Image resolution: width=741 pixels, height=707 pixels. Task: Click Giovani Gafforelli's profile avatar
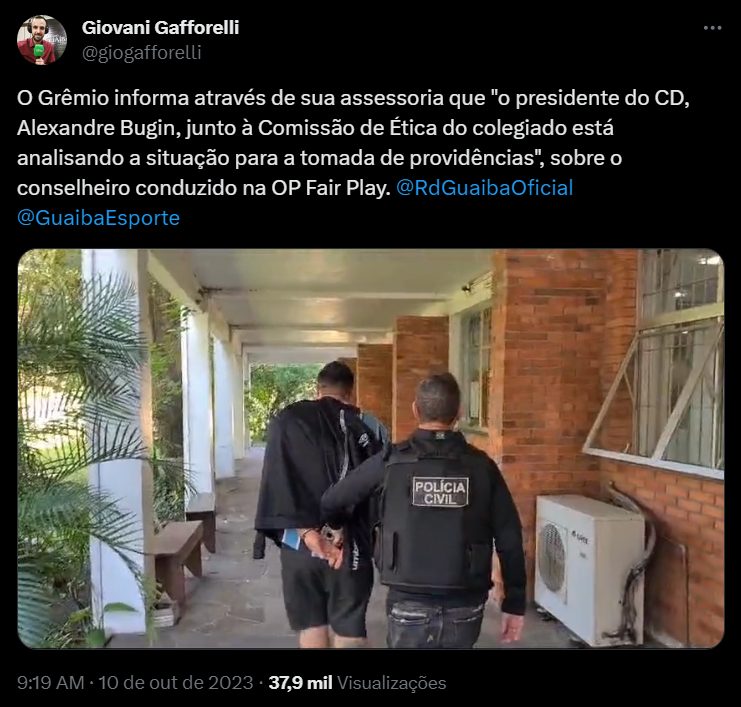point(42,40)
